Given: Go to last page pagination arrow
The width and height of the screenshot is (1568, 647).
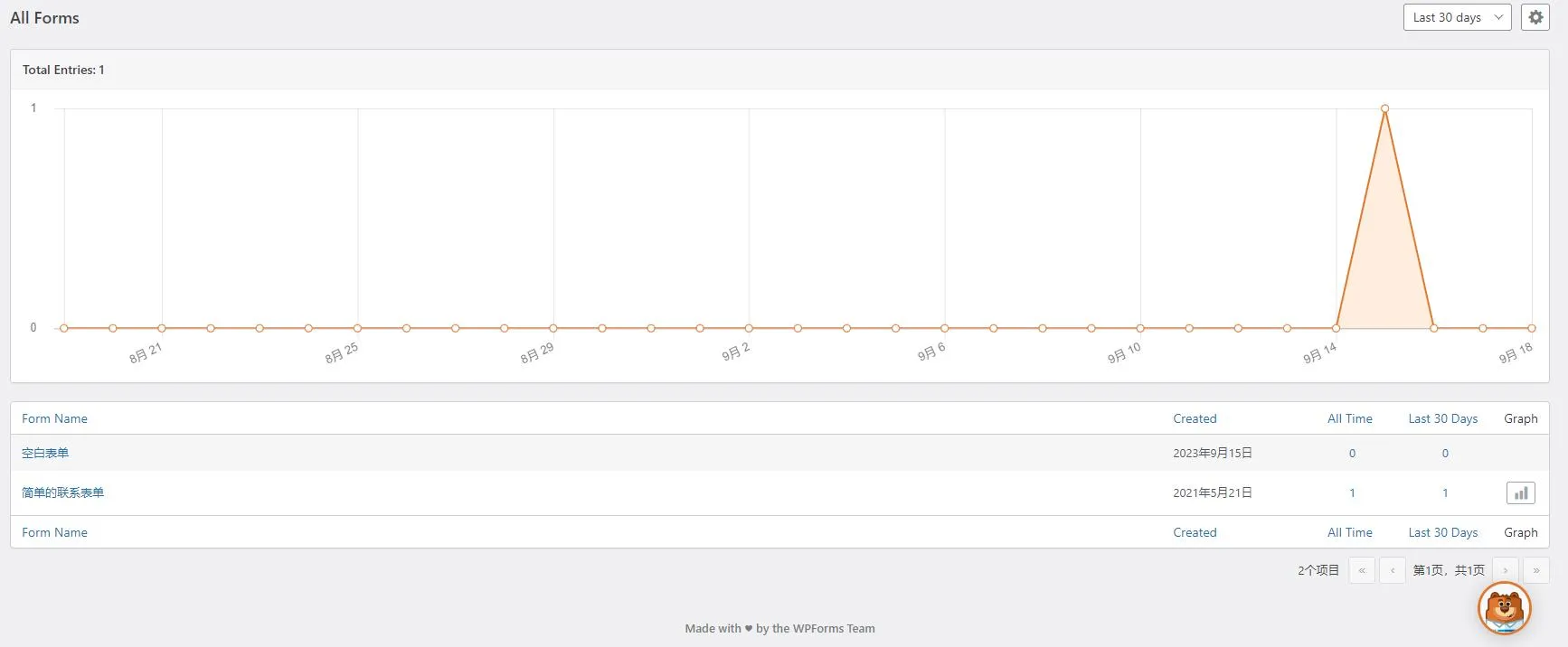Looking at the screenshot, I should click(x=1536, y=570).
